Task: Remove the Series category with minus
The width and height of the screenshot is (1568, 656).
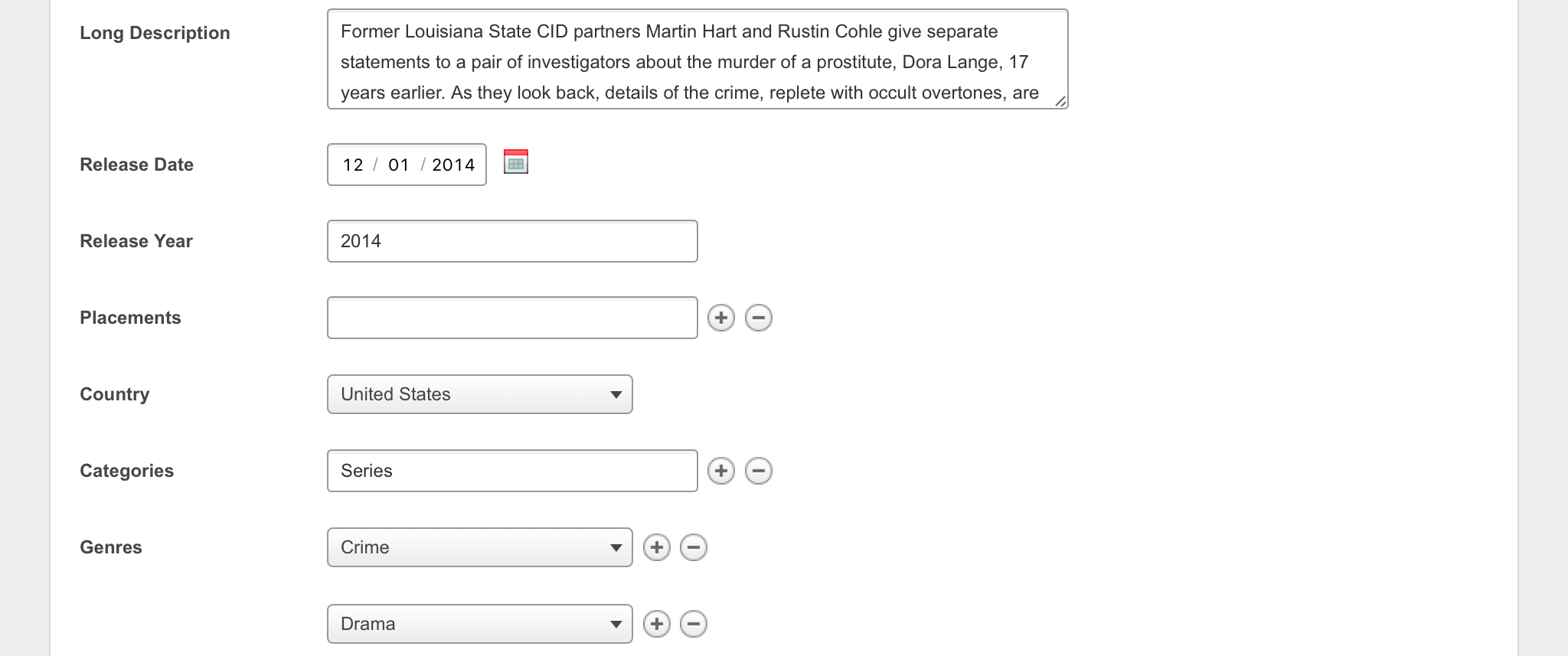Action: [758, 471]
